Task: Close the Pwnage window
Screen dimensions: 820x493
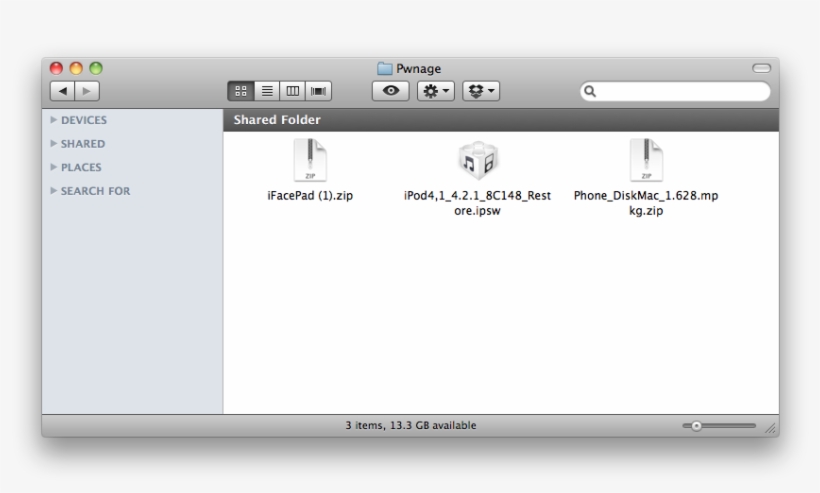Action: coord(56,68)
